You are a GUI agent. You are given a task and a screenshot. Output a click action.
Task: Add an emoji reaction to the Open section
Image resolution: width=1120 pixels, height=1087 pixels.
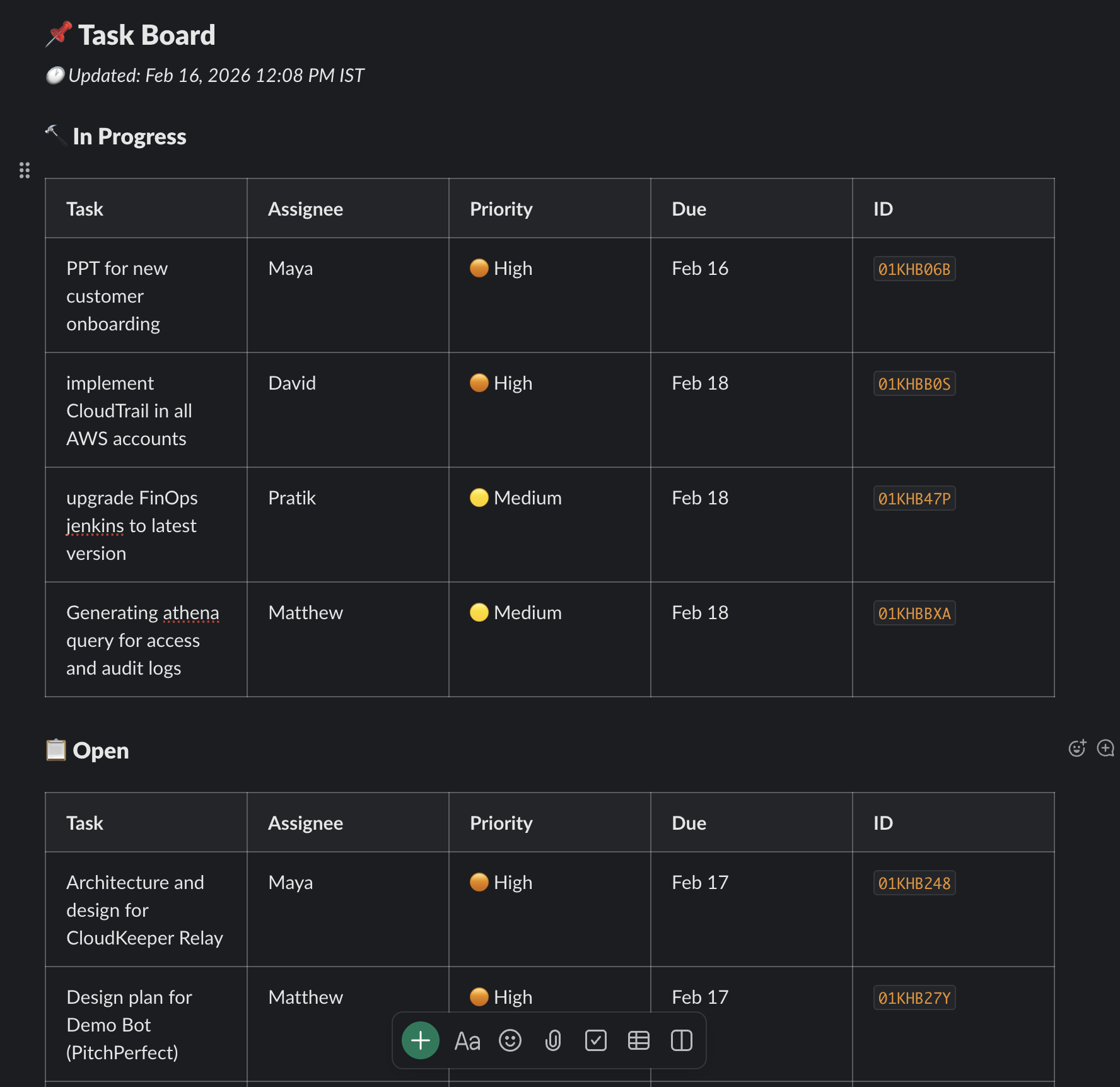[1077, 748]
